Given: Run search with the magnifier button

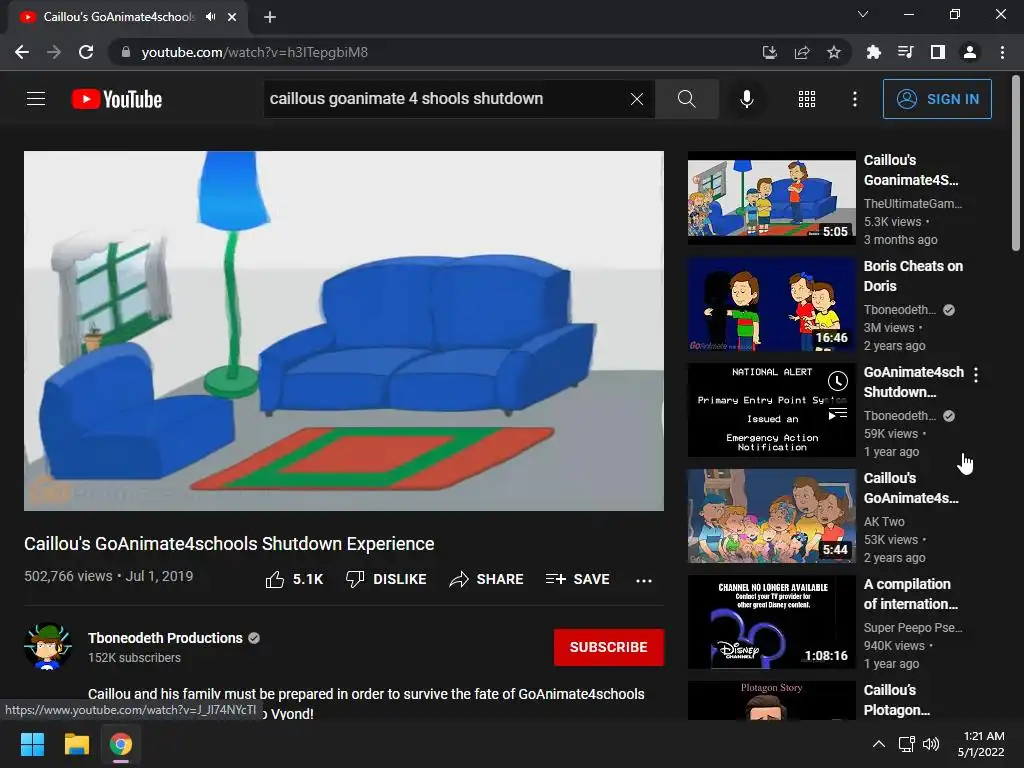Looking at the screenshot, I should coord(686,99).
